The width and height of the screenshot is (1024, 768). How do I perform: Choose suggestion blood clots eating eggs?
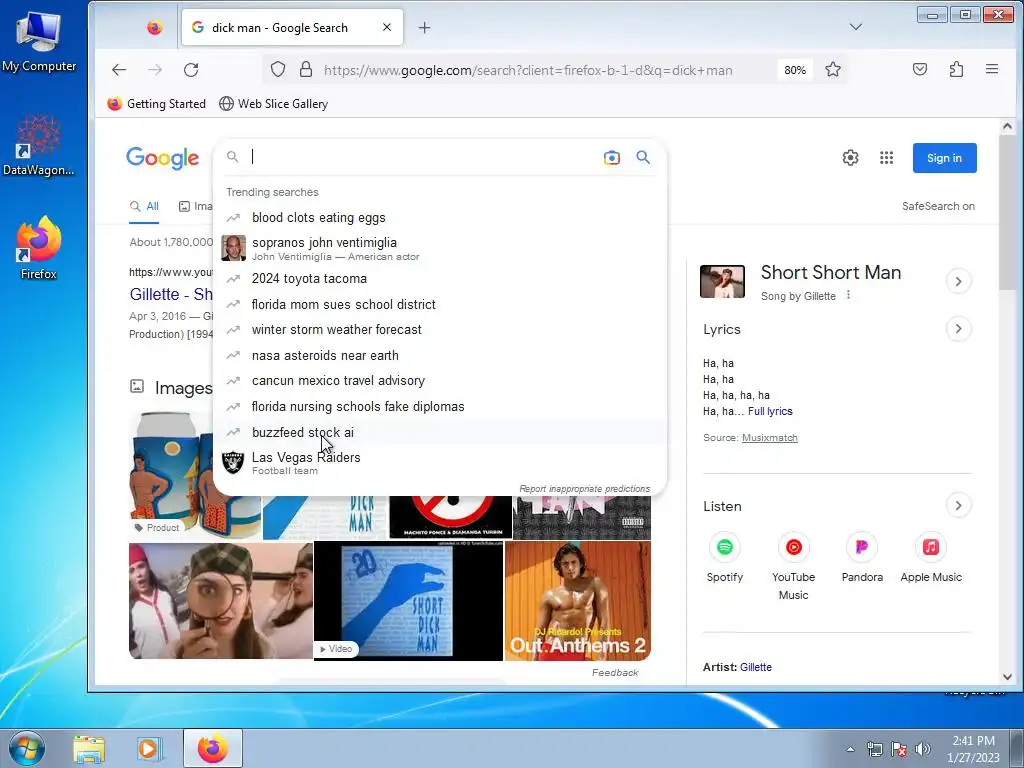point(440,217)
